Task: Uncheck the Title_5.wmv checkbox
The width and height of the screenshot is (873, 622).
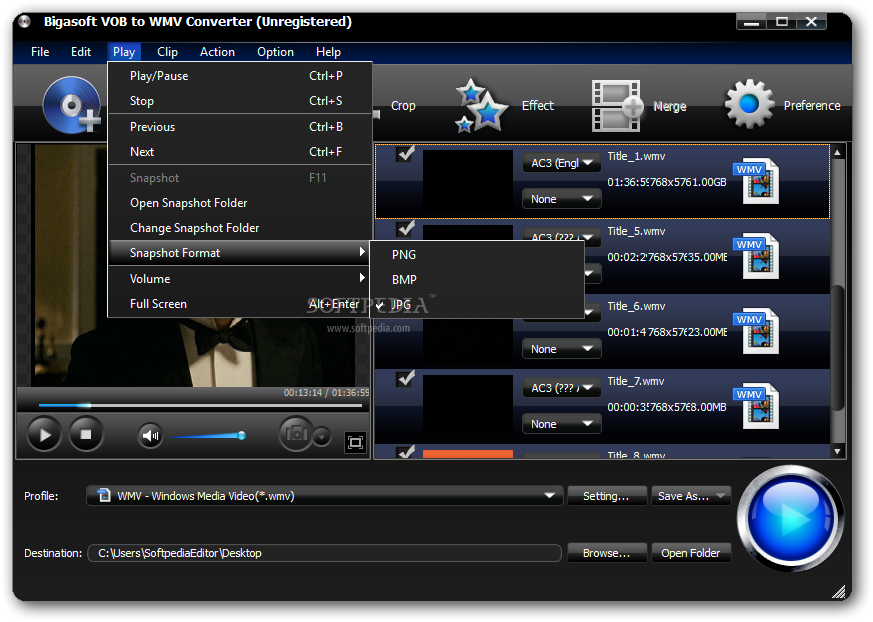Action: [x=405, y=228]
